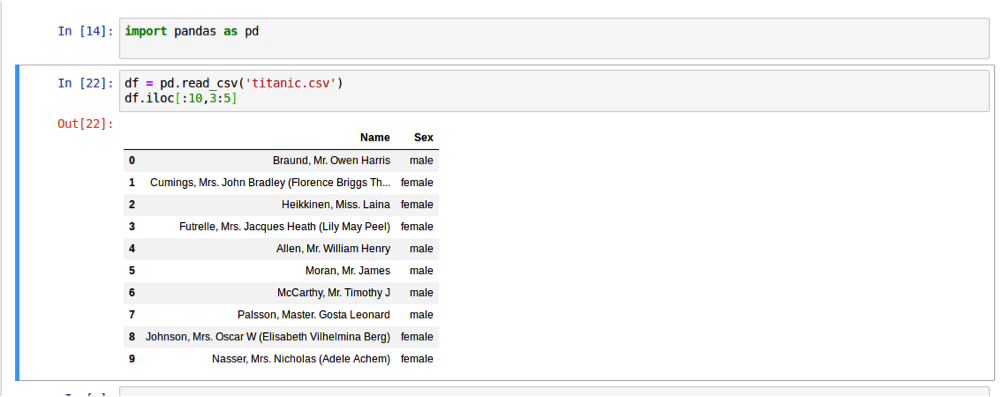Select Heikkinen, Miss. Laina name cell
This screenshot has height=397, width=1004.
coord(336,204)
